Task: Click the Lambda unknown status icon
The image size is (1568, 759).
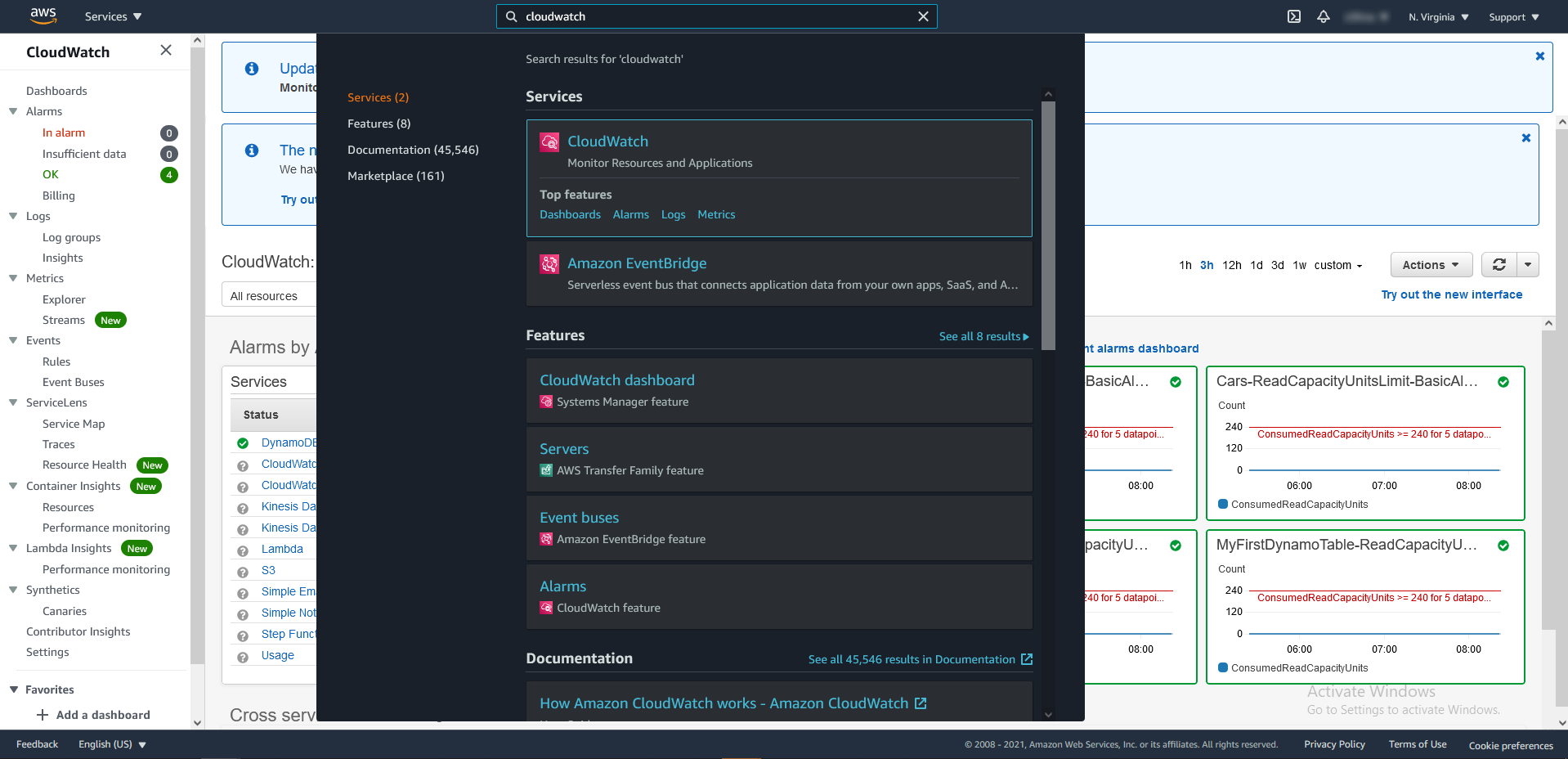Action: click(x=243, y=550)
